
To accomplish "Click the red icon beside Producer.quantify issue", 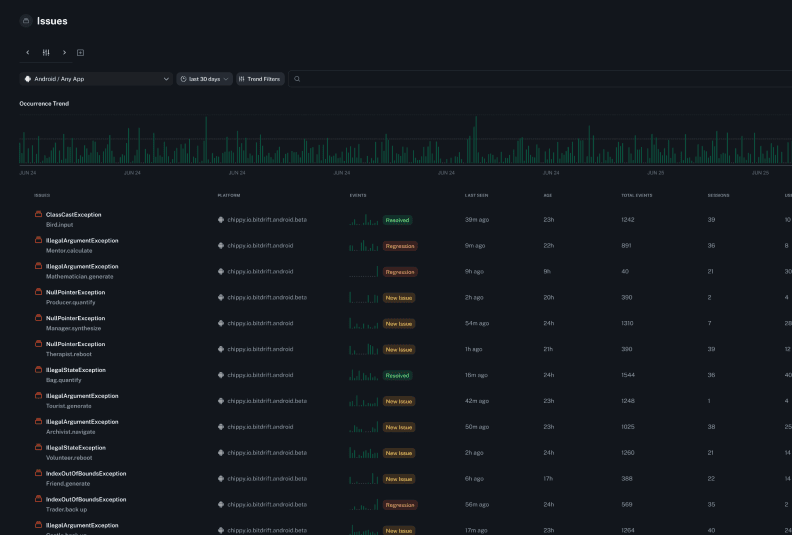I will (x=38, y=293).
